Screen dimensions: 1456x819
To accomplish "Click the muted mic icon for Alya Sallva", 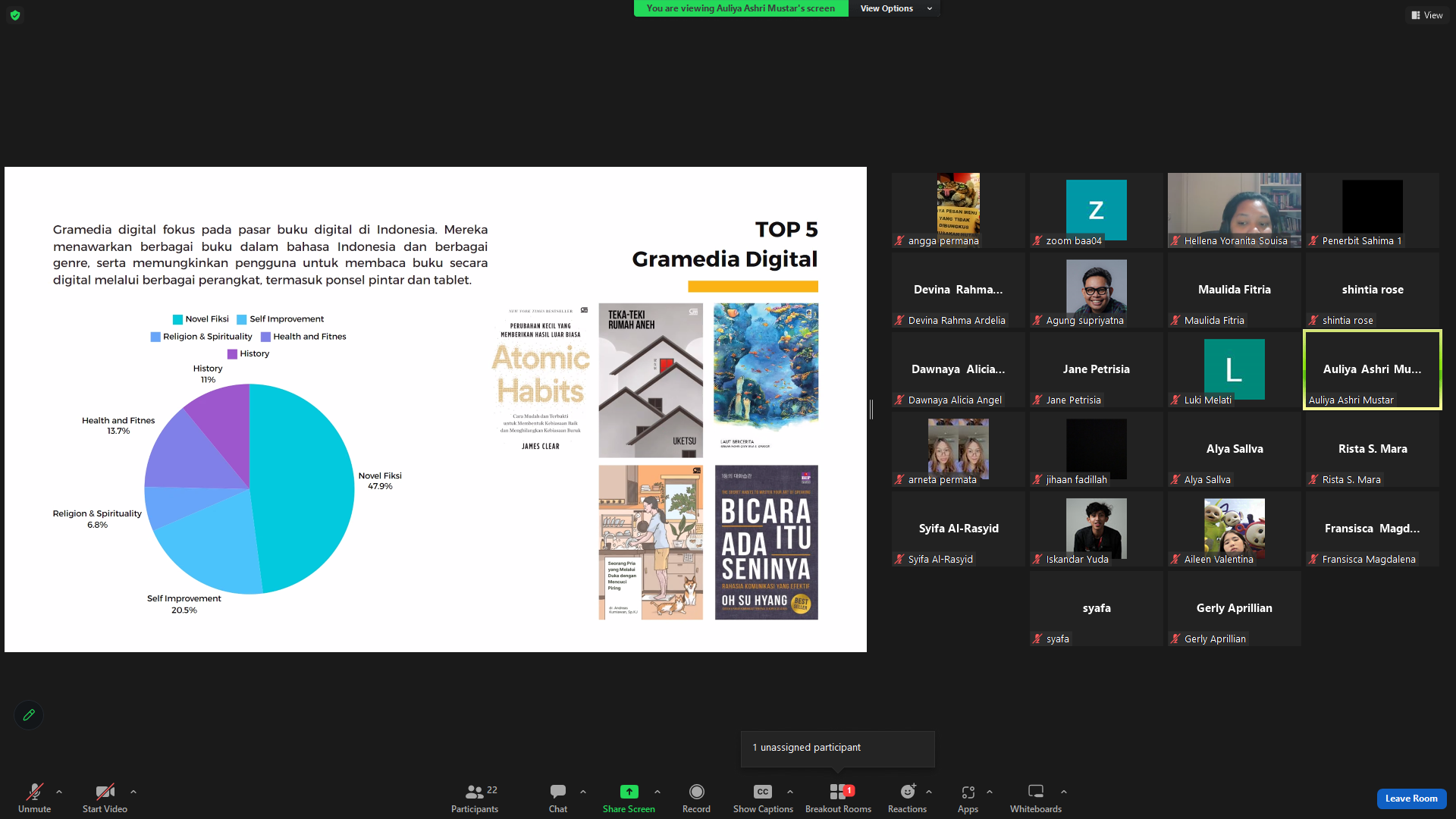I will [1175, 480].
